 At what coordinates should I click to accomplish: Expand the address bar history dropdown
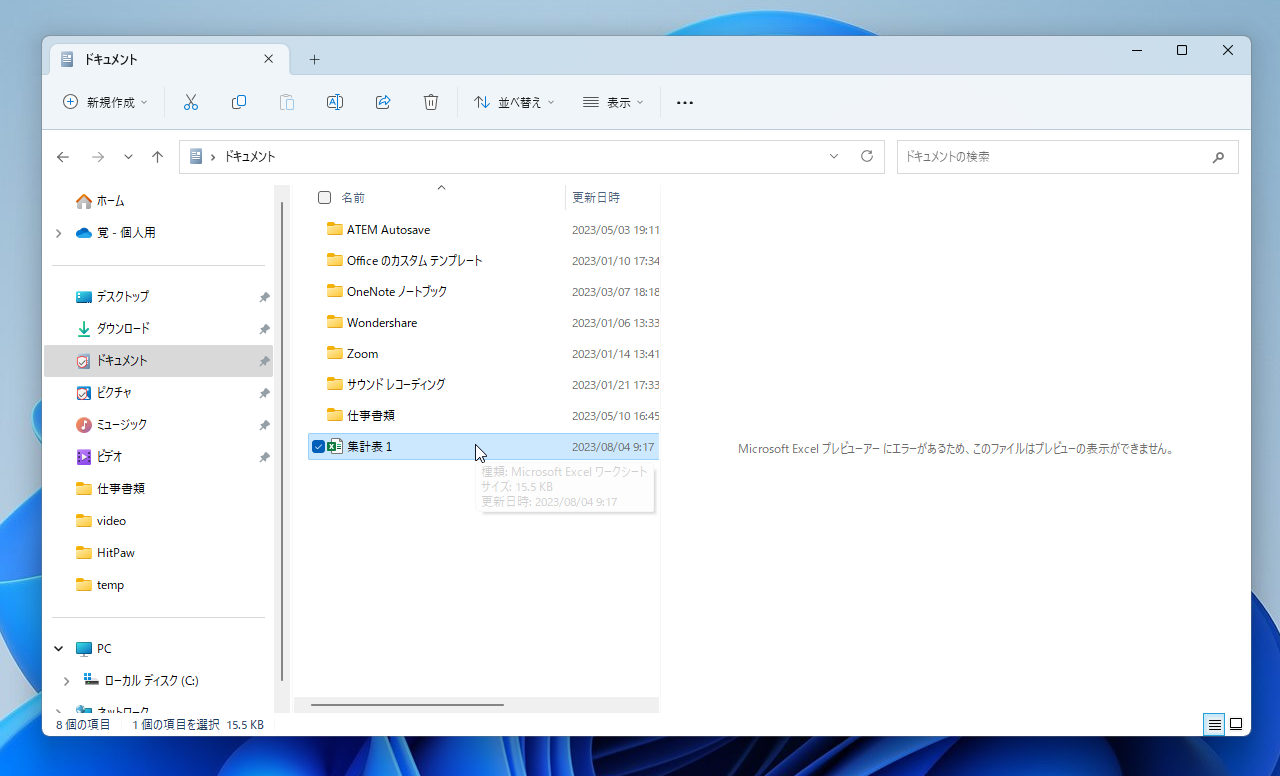(x=835, y=156)
